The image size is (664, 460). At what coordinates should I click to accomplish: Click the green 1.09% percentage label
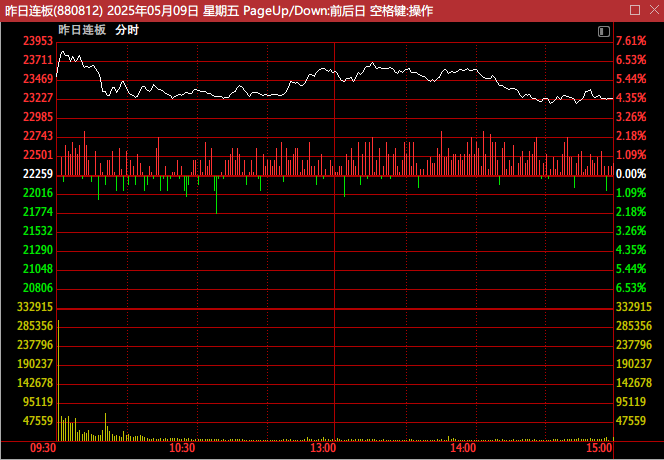631,193
